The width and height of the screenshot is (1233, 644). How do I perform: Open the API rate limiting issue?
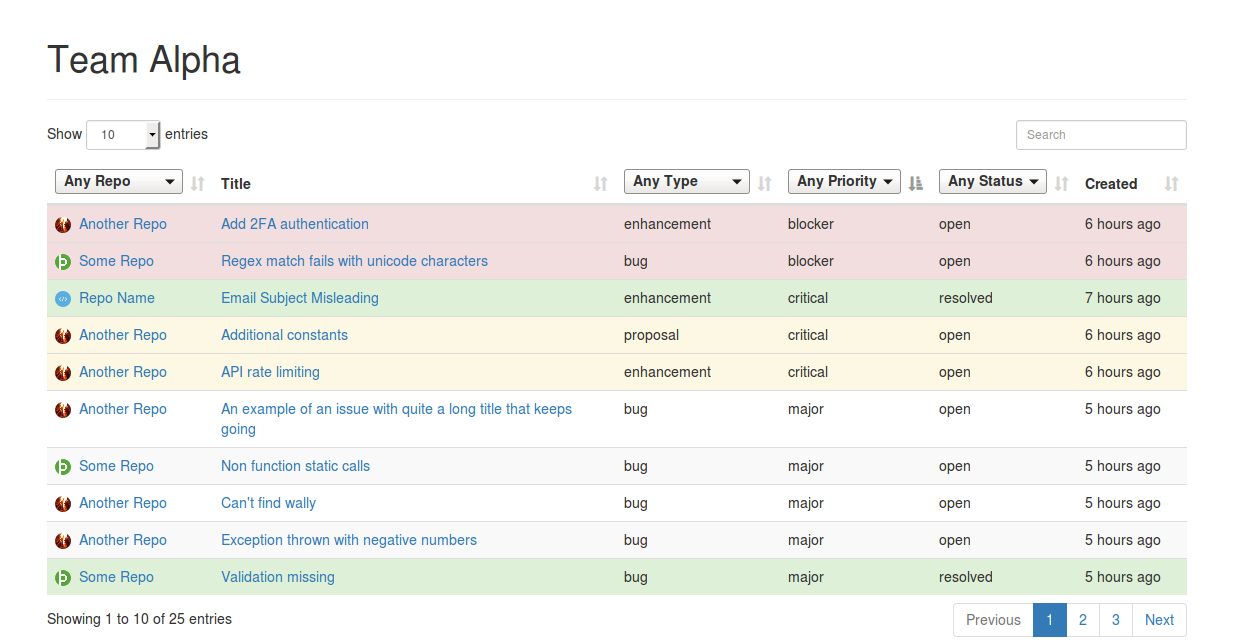tap(270, 372)
